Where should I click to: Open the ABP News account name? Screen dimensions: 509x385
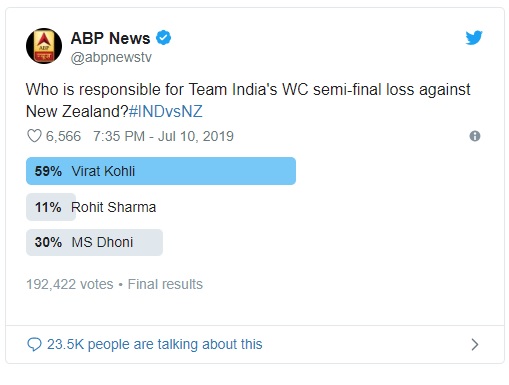110,38
